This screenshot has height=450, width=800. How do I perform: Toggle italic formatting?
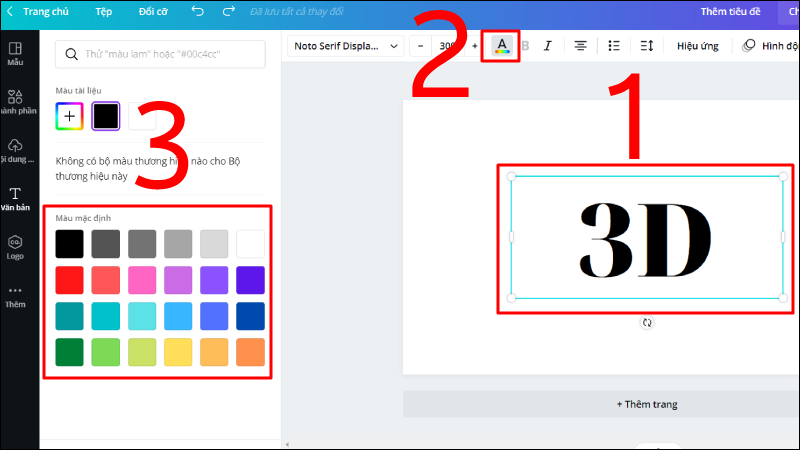tap(547, 46)
